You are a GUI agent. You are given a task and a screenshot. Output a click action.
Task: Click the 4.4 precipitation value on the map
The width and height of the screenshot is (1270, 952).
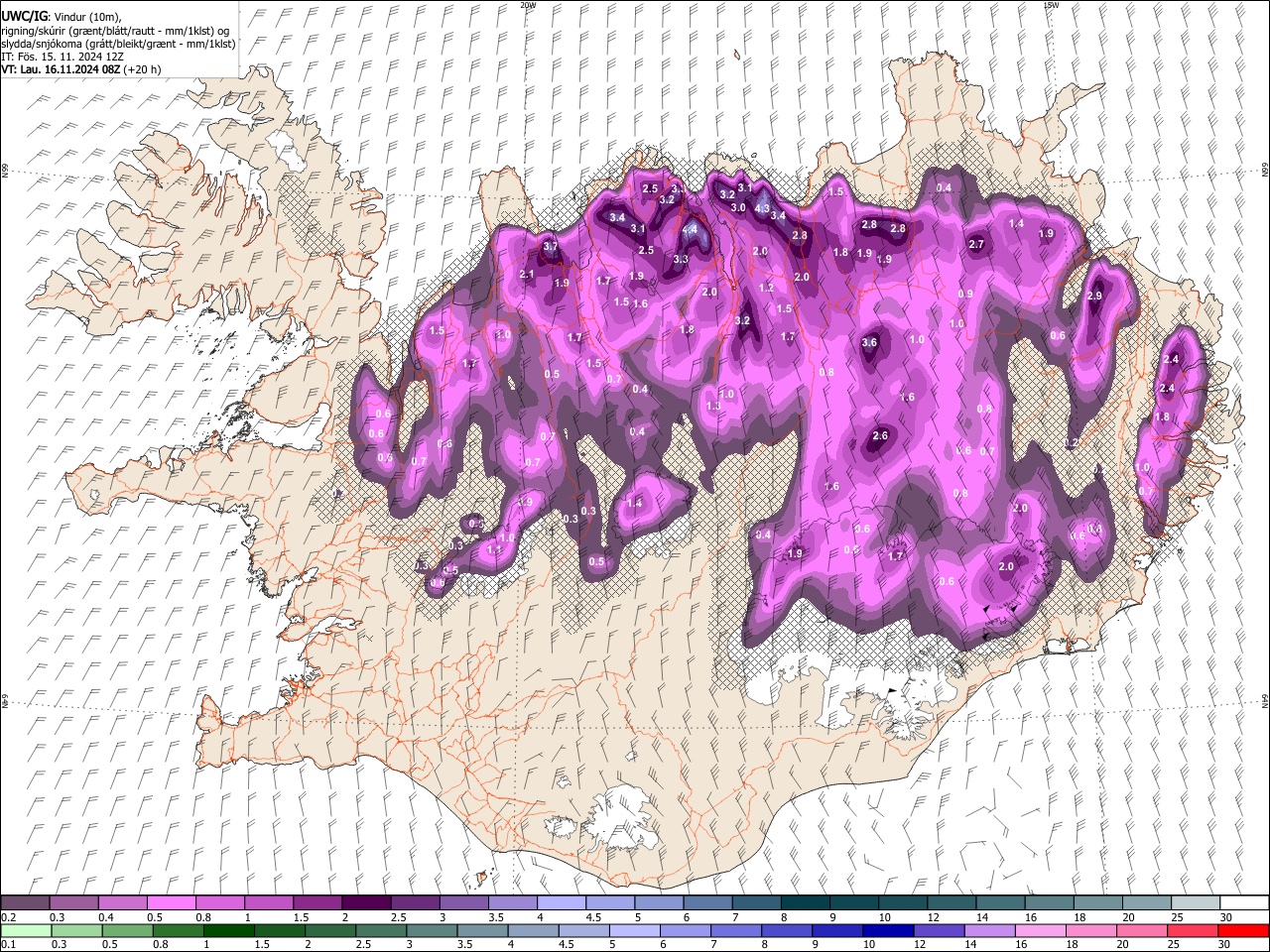[x=691, y=229]
